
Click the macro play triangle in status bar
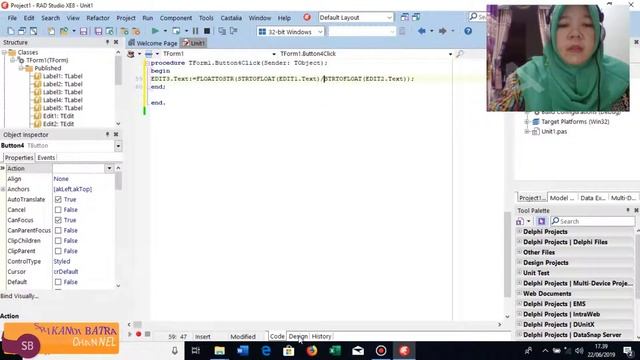130,334
